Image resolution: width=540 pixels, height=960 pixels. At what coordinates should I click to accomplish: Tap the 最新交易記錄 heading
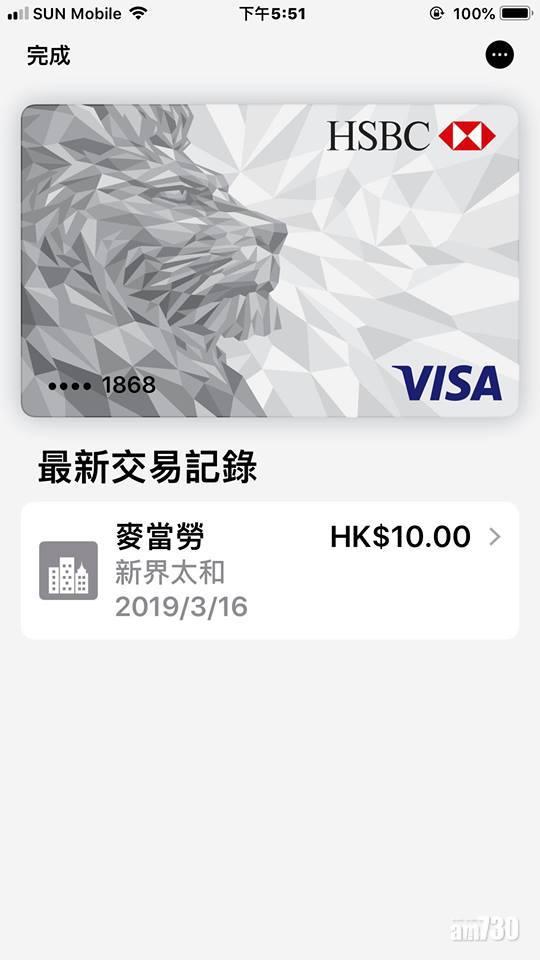pos(148,468)
